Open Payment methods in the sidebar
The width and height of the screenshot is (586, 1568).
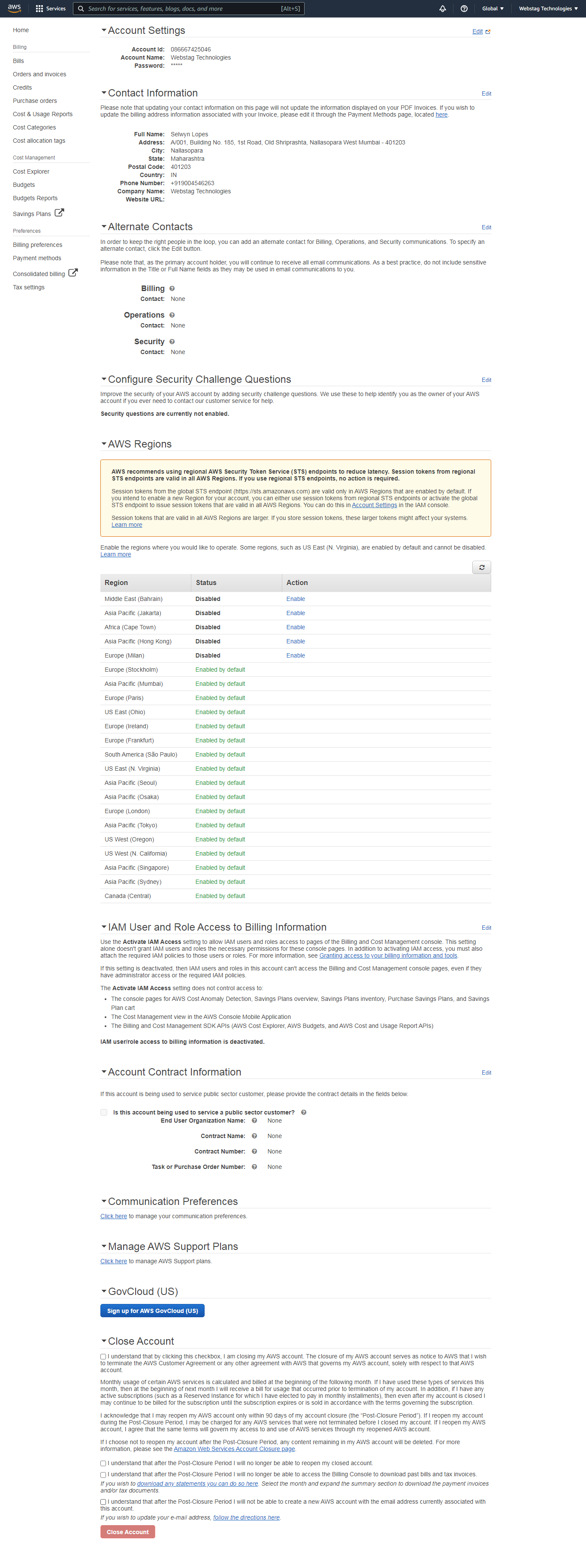coord(37,258)
